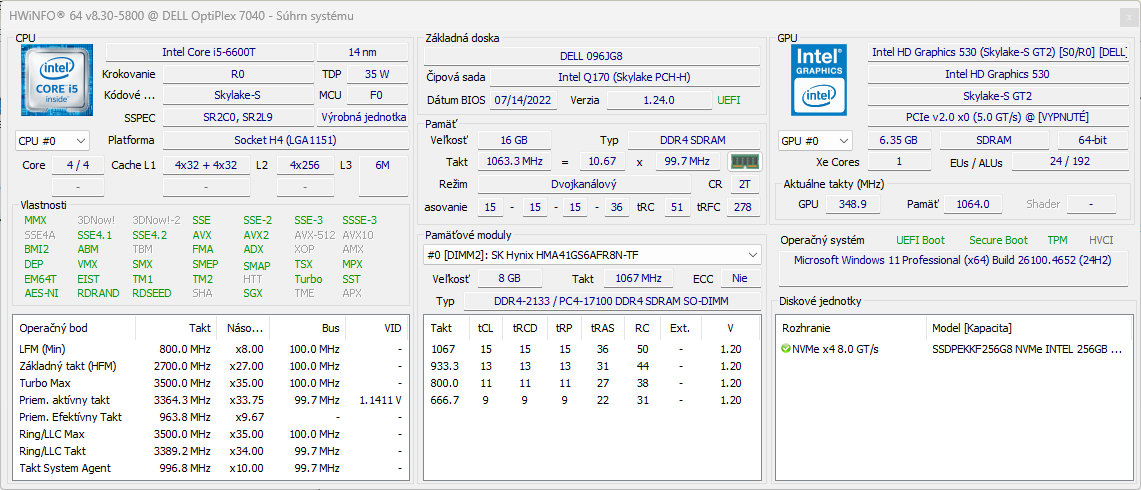Click the Intel Graphics GPU logo
The height and width of the screenshot is (490, 1141).
[819, 80]
